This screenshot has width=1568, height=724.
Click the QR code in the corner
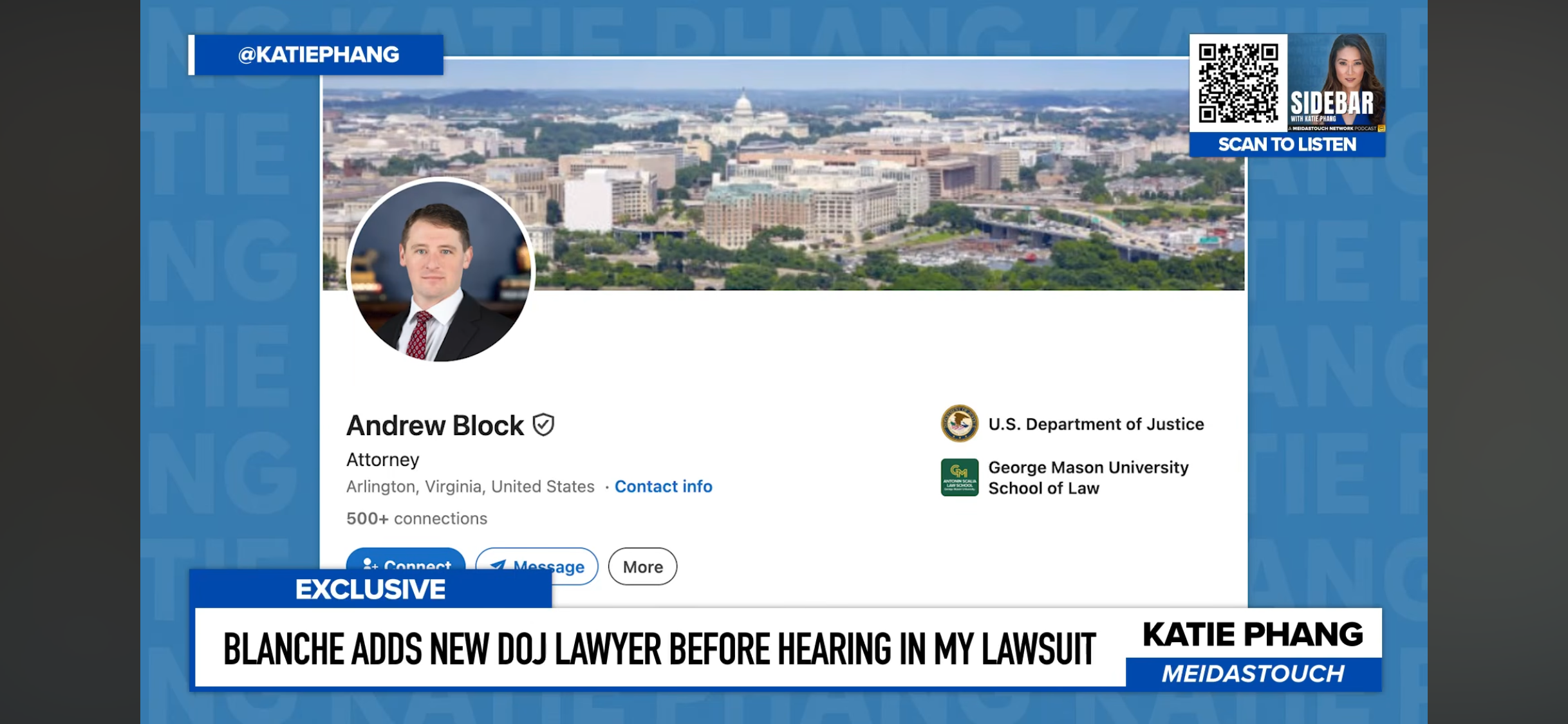pyautogui.click(x=1238, y=83)
